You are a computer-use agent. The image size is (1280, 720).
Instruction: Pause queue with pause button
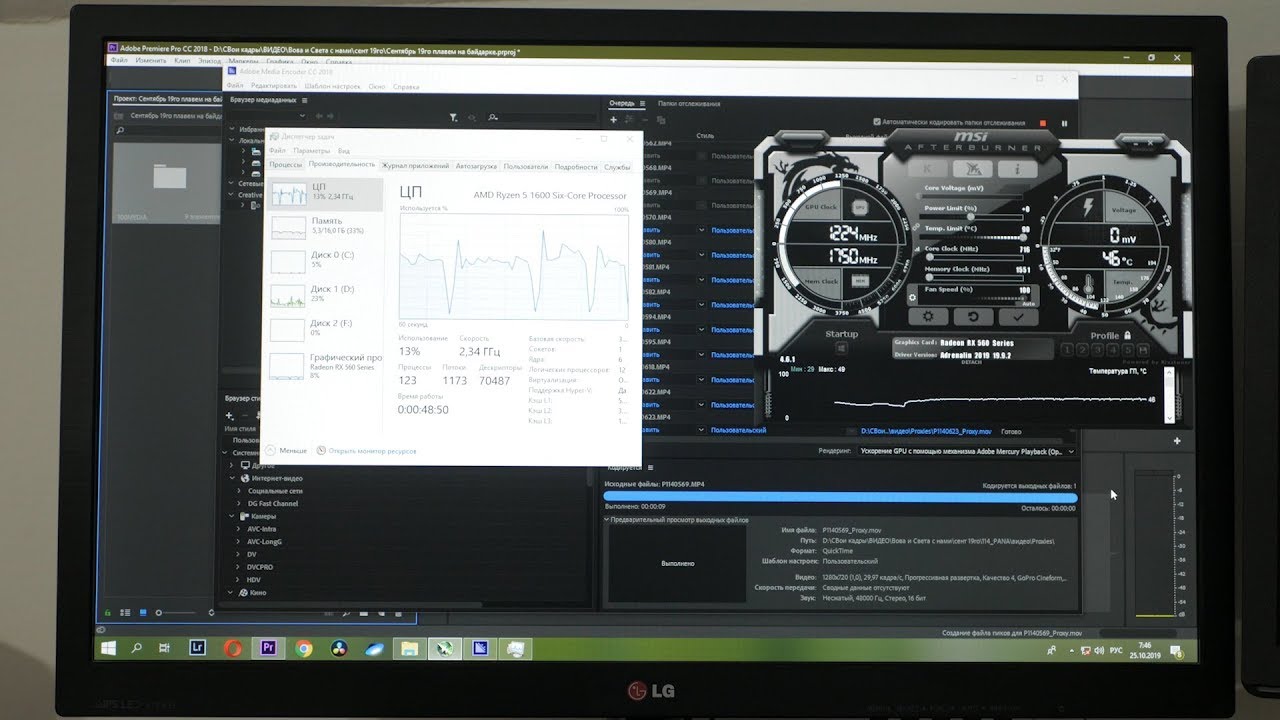pyautogui.click(x=1064, y=123)
